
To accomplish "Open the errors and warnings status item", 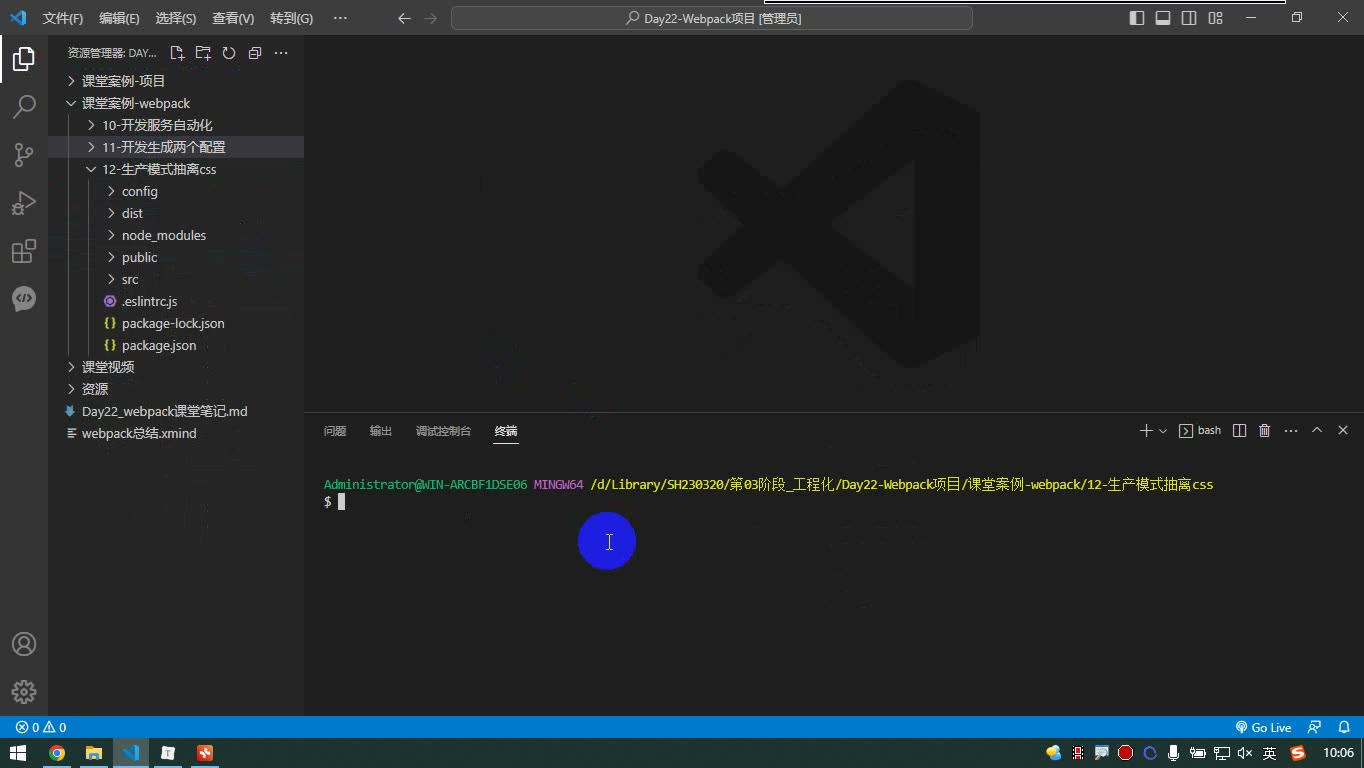I will point(41,728).
